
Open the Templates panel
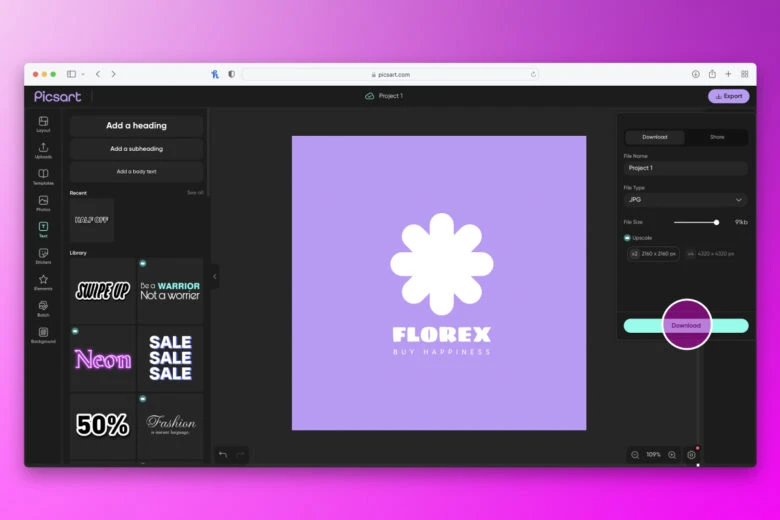click(x=43, y=177)
